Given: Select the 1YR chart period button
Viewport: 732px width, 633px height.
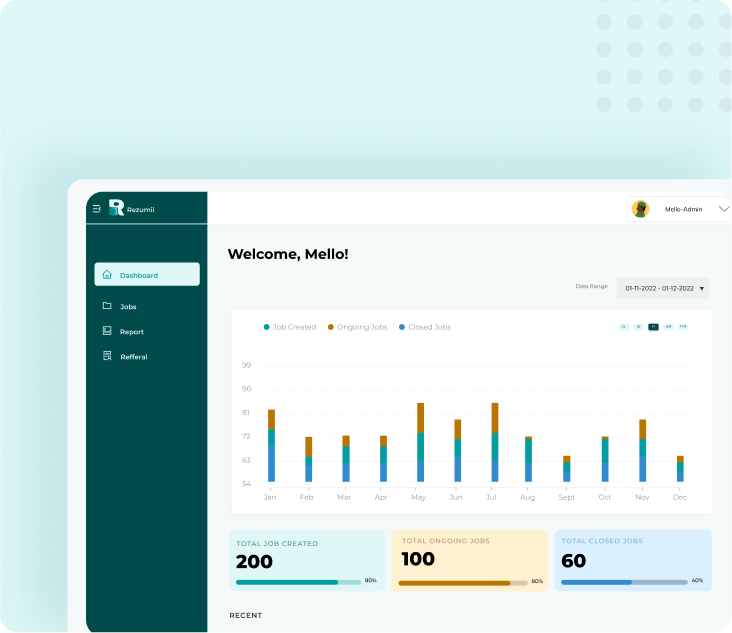Looking at the screenshot, I should point(683,327).
